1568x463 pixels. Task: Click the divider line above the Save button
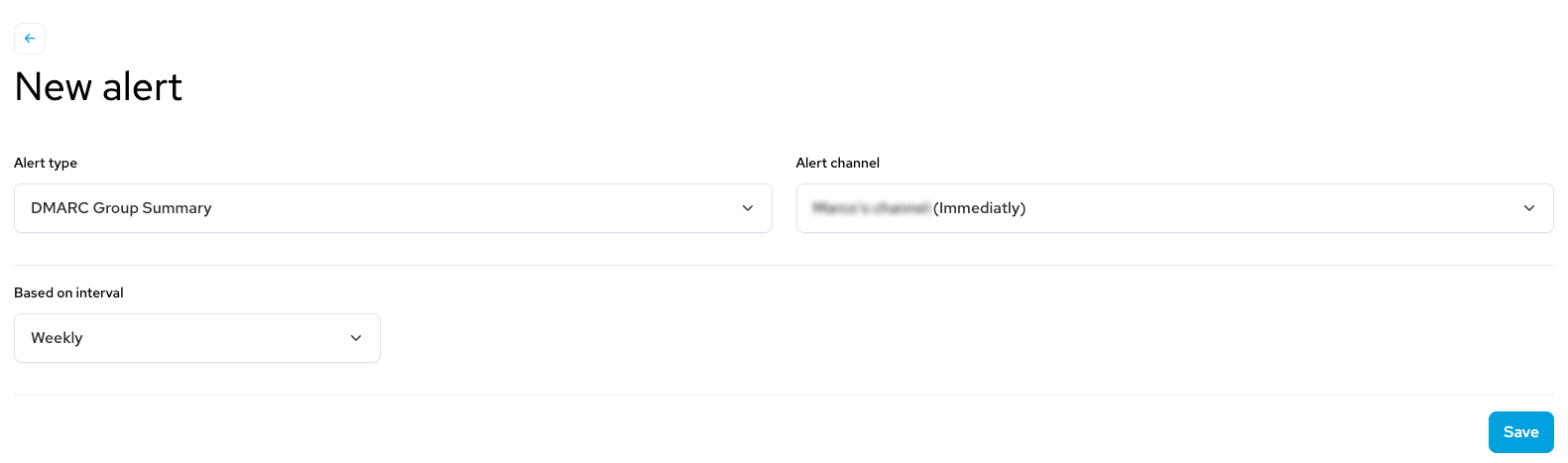coord(784,395)
